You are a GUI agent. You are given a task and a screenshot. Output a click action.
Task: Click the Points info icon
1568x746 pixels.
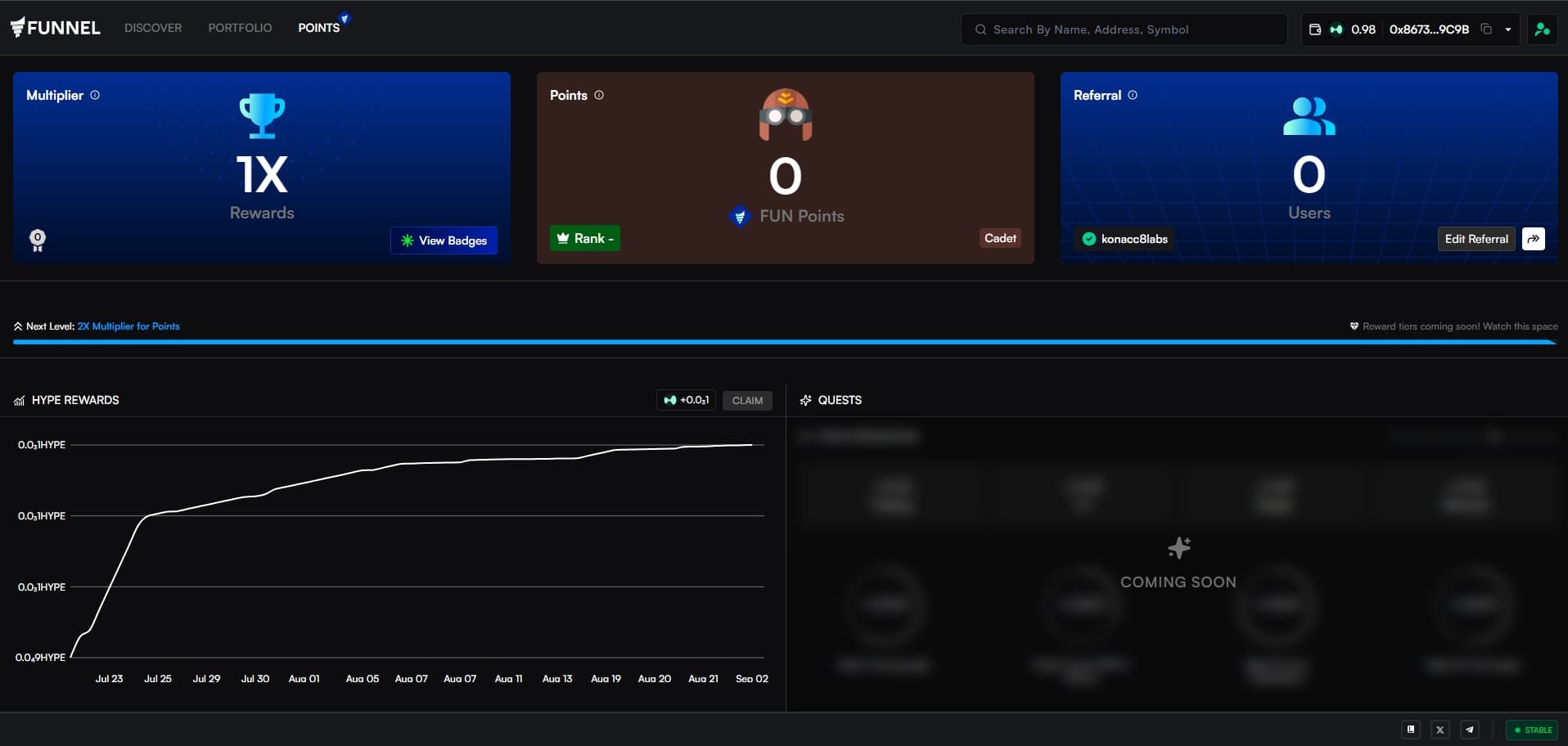599,95
